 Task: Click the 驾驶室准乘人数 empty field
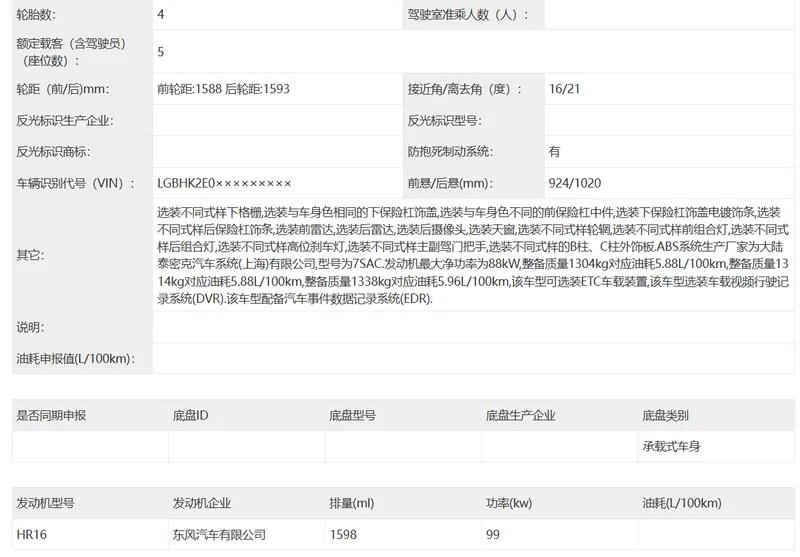[x=669, y=14]
